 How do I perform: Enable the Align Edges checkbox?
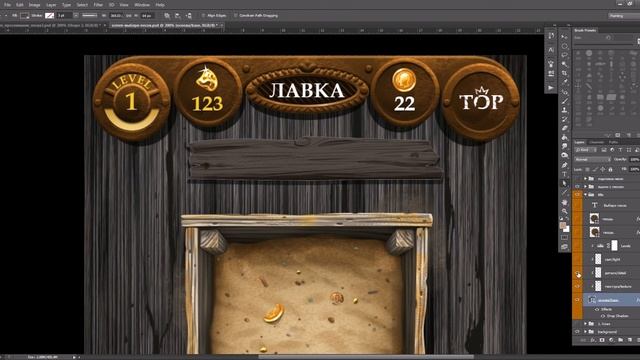pos(203,16)
